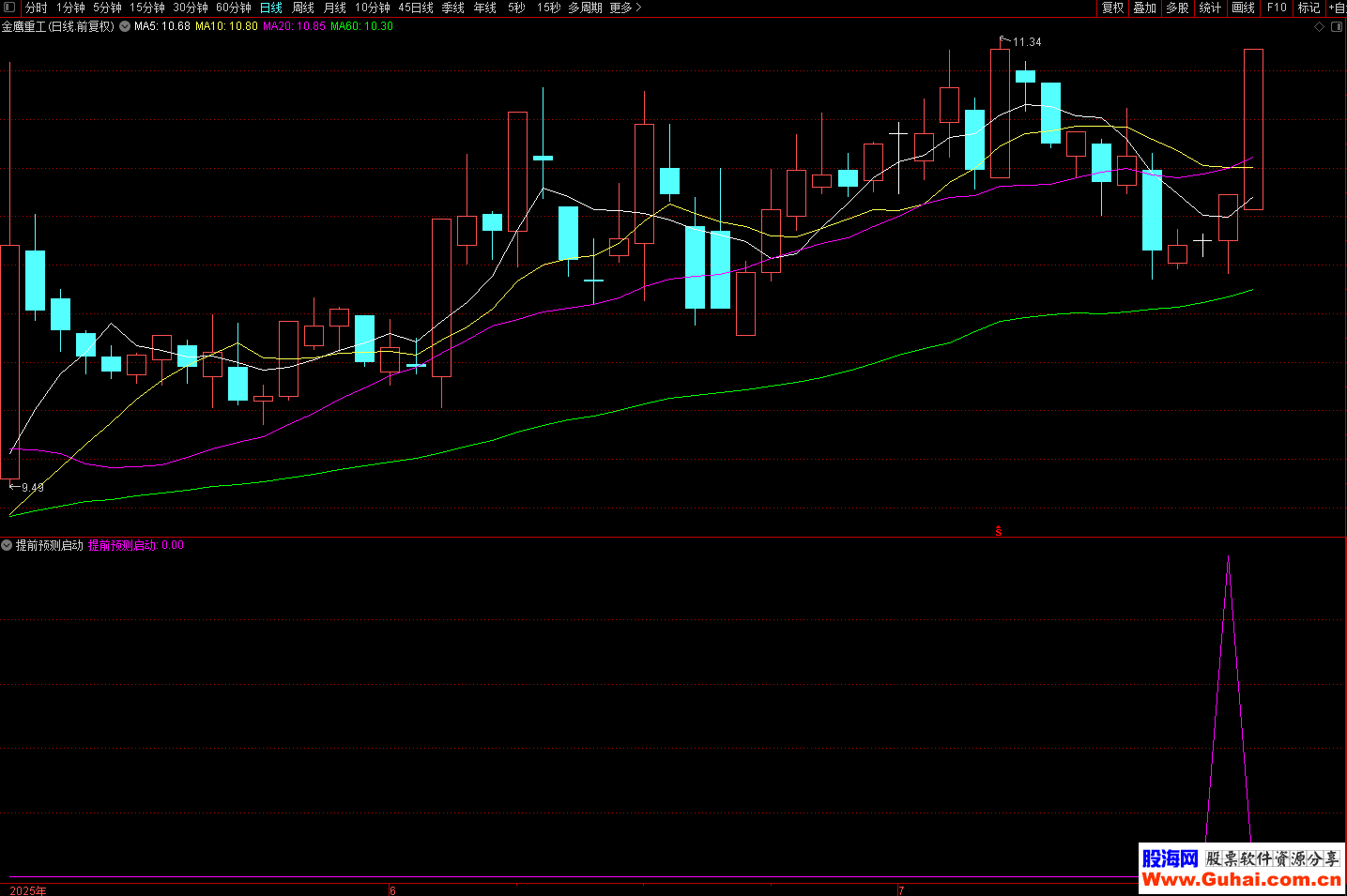Click the MA20: 10.85 label
This screenshot has height=896, width=1347.
pos(294,26)
